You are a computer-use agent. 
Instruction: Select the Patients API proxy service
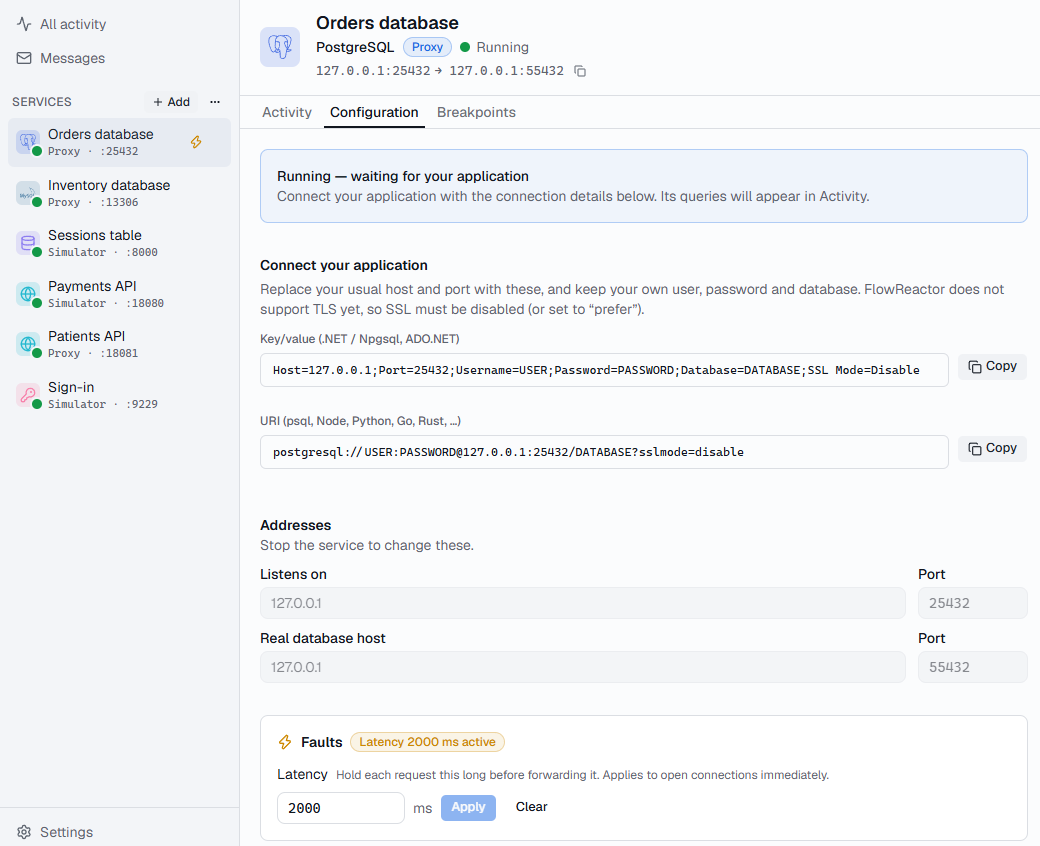coord(119,345)
